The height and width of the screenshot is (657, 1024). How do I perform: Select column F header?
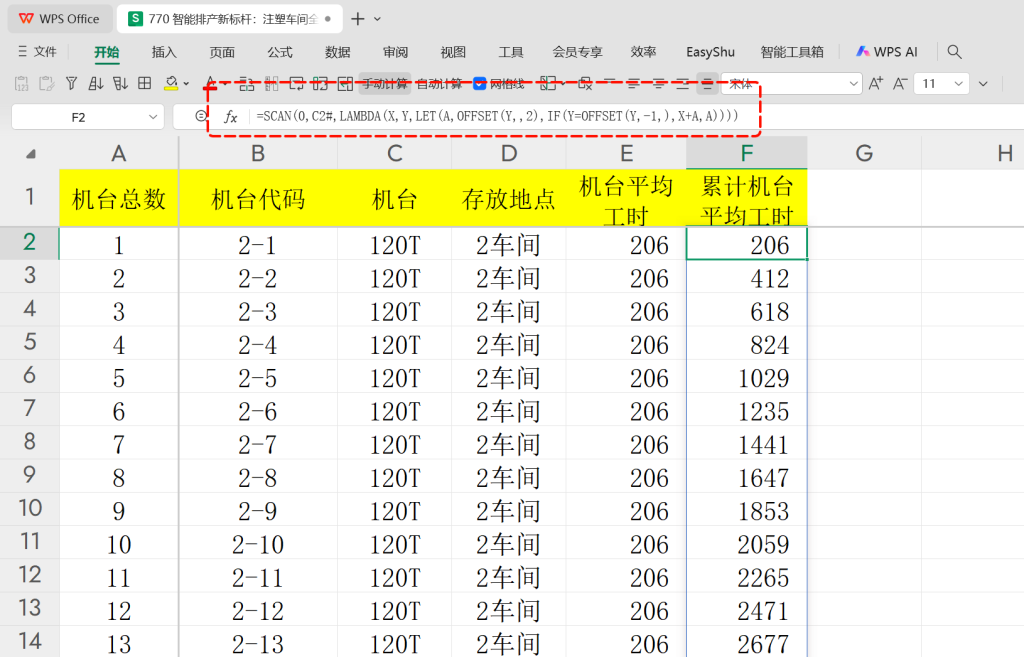[x=746, y=153]
